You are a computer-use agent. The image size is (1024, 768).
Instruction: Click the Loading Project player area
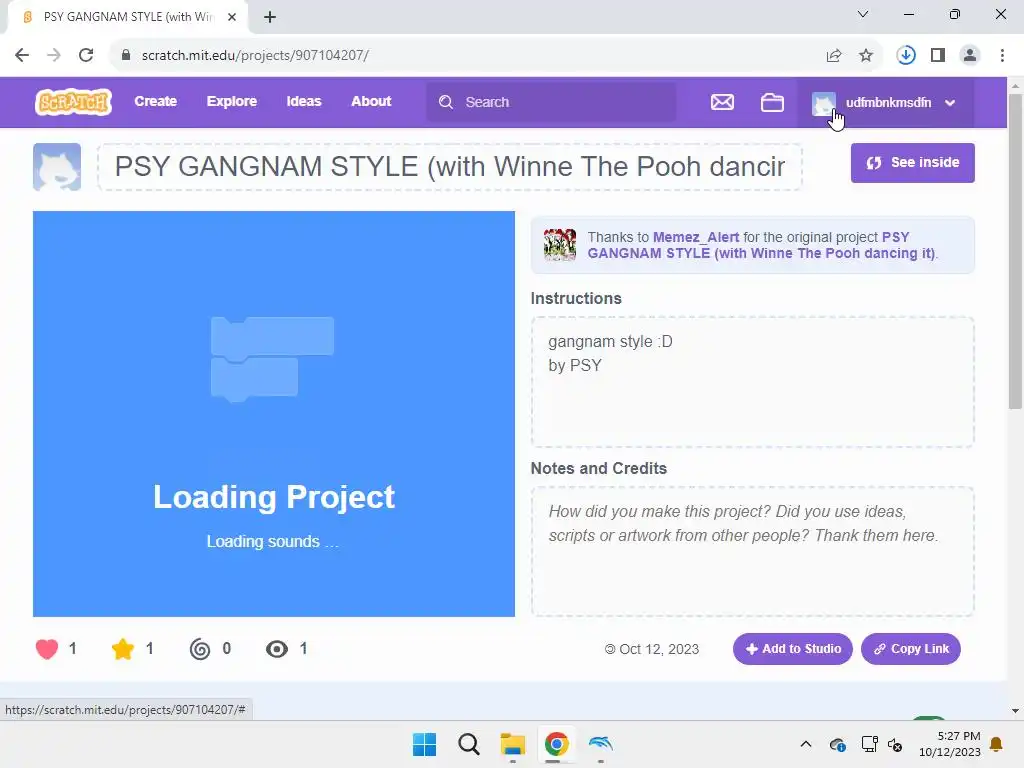274,413
